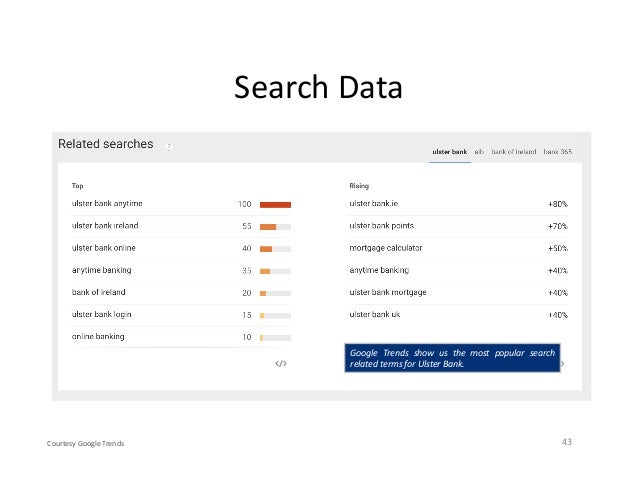638x493 pixels.
Task: Open the ulster bank points rising search
Action: click(x=382, y=226)
